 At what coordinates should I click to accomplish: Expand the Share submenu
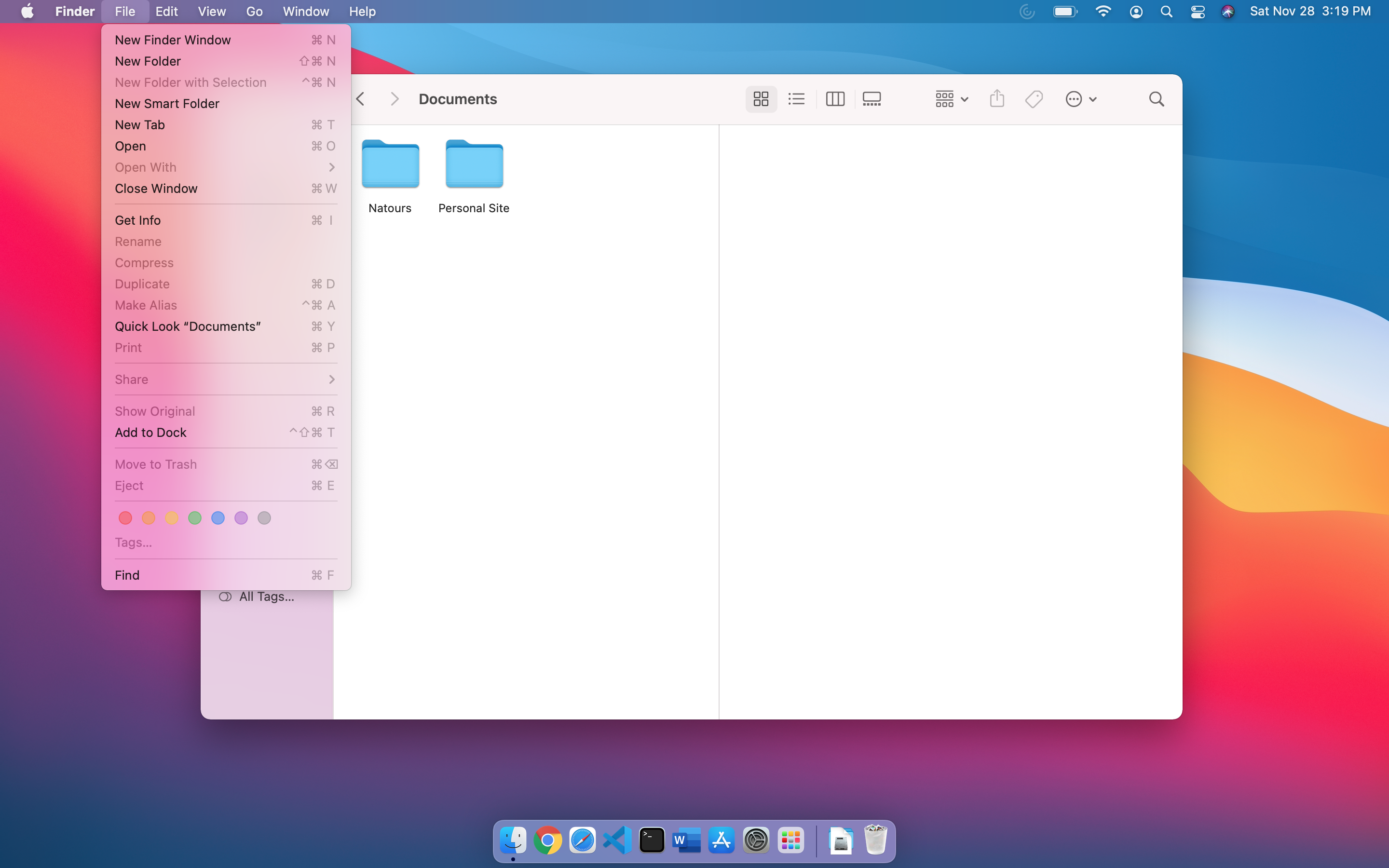[x=226, y=379]
